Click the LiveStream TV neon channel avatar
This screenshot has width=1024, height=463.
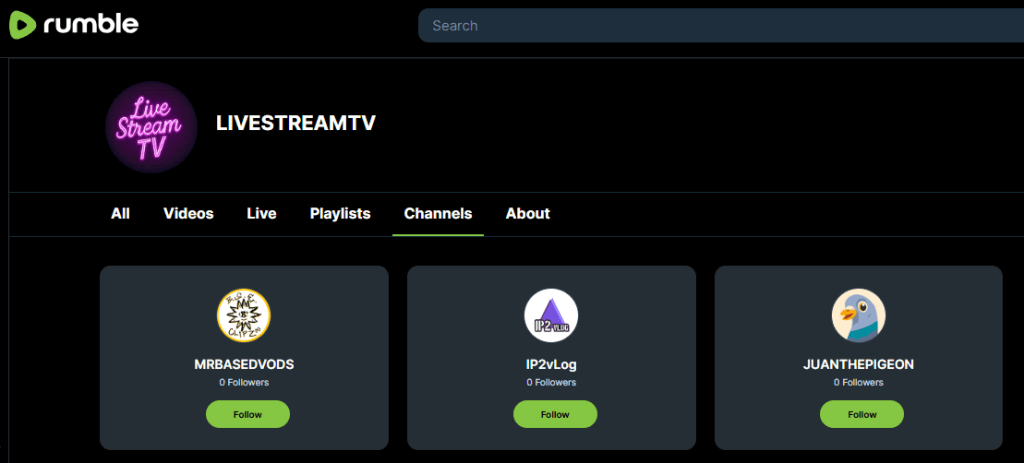[x=151, y=127]
